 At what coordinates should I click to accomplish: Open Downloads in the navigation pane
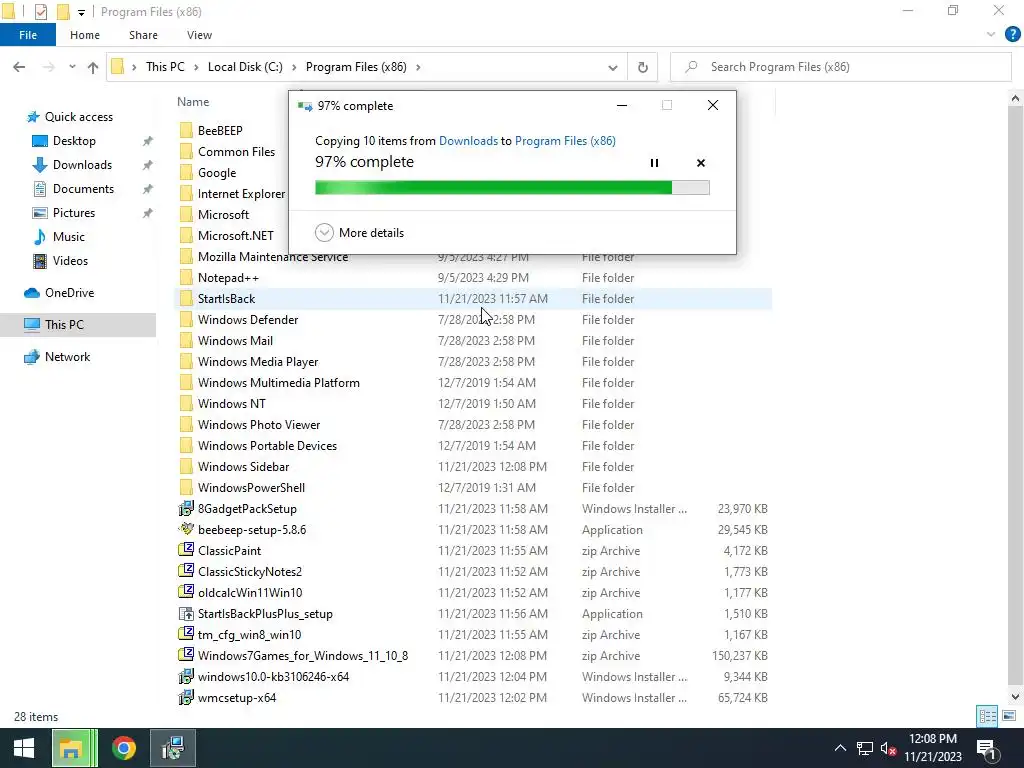coord(72,165)
